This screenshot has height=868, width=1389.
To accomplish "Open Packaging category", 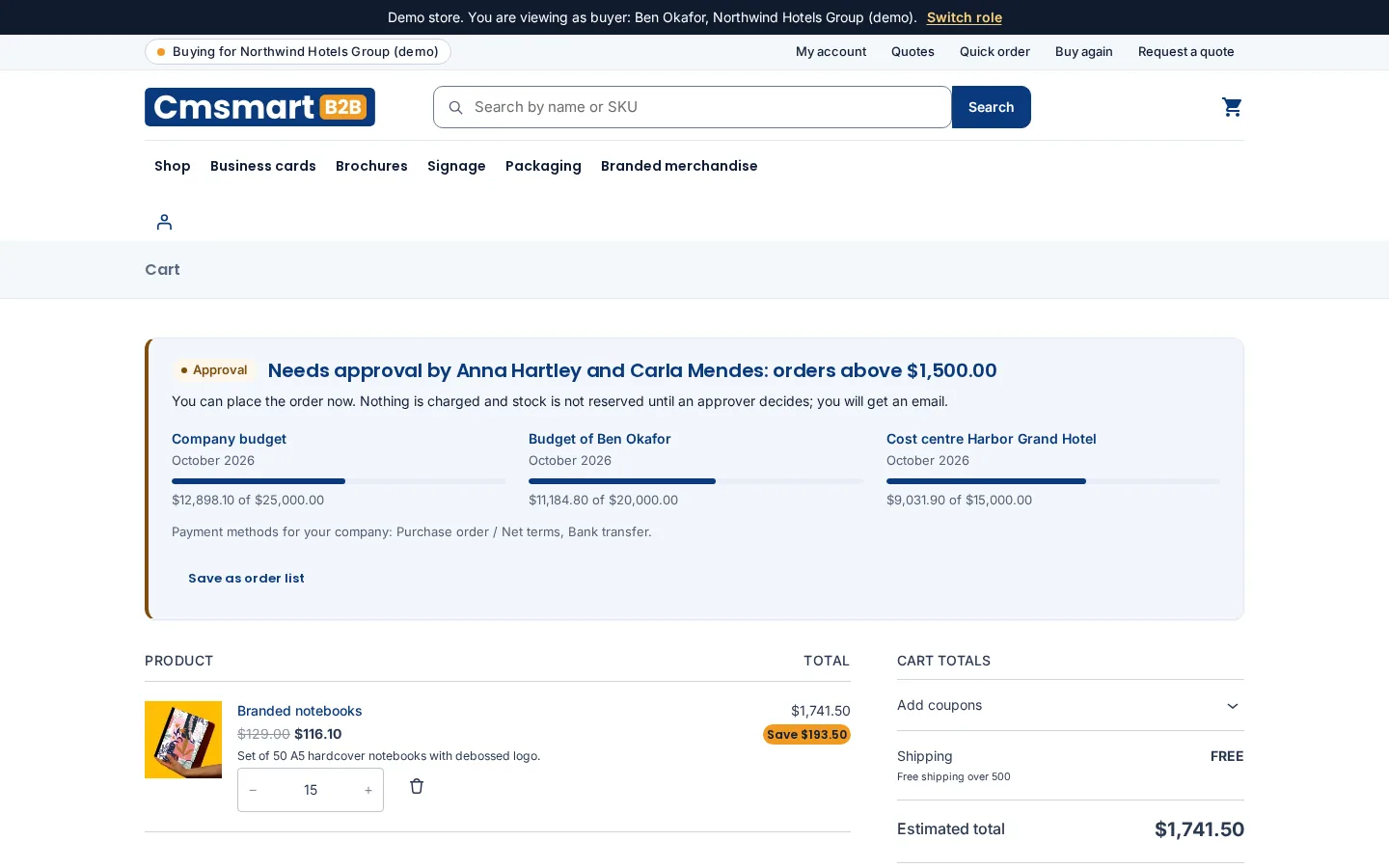I will (543, 166).
